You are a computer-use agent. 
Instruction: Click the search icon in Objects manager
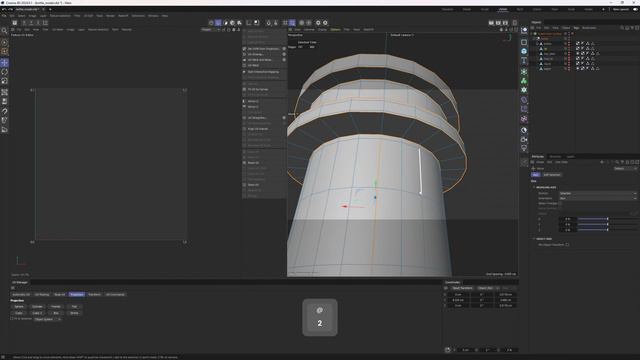[x=622, y=28]
